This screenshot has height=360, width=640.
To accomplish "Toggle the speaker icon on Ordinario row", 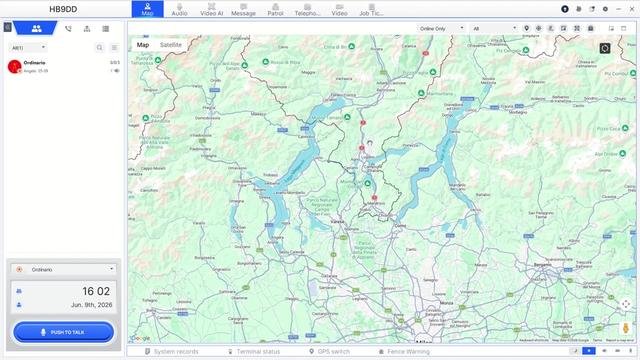I will (117, 71).
